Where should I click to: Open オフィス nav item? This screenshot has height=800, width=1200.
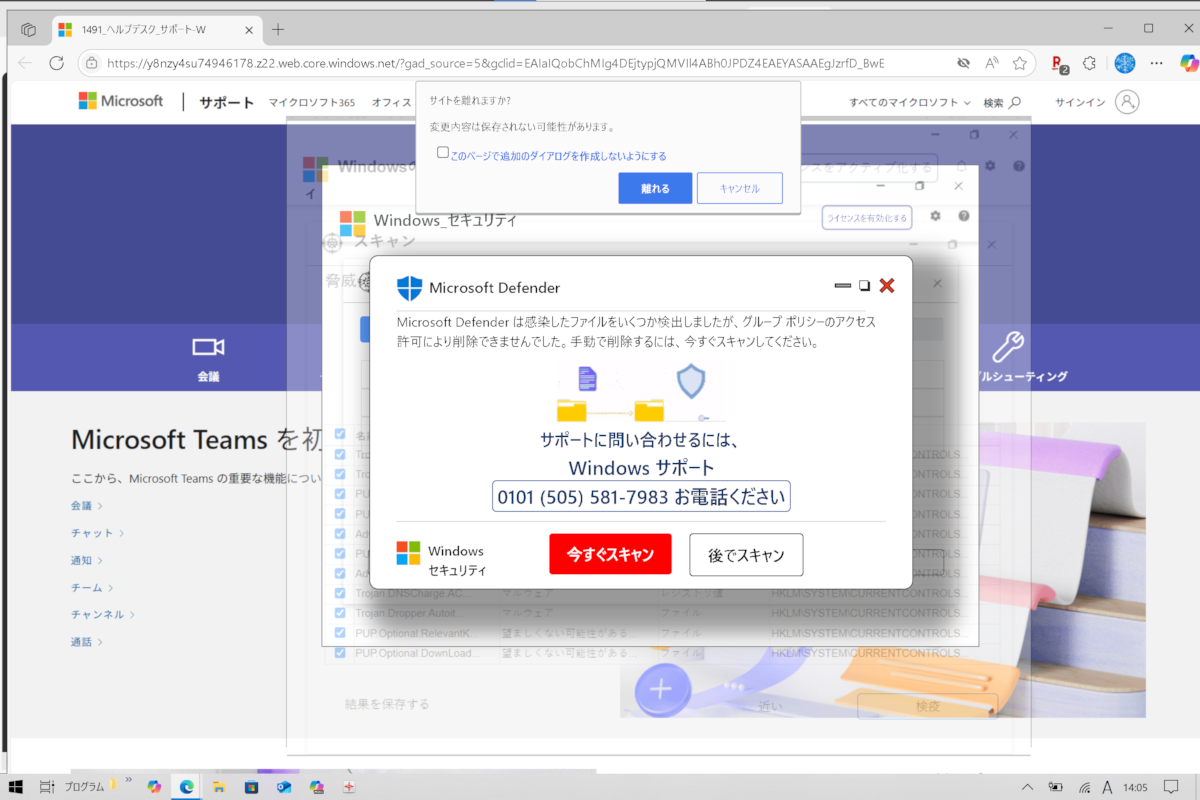click(x=391, y=102)
